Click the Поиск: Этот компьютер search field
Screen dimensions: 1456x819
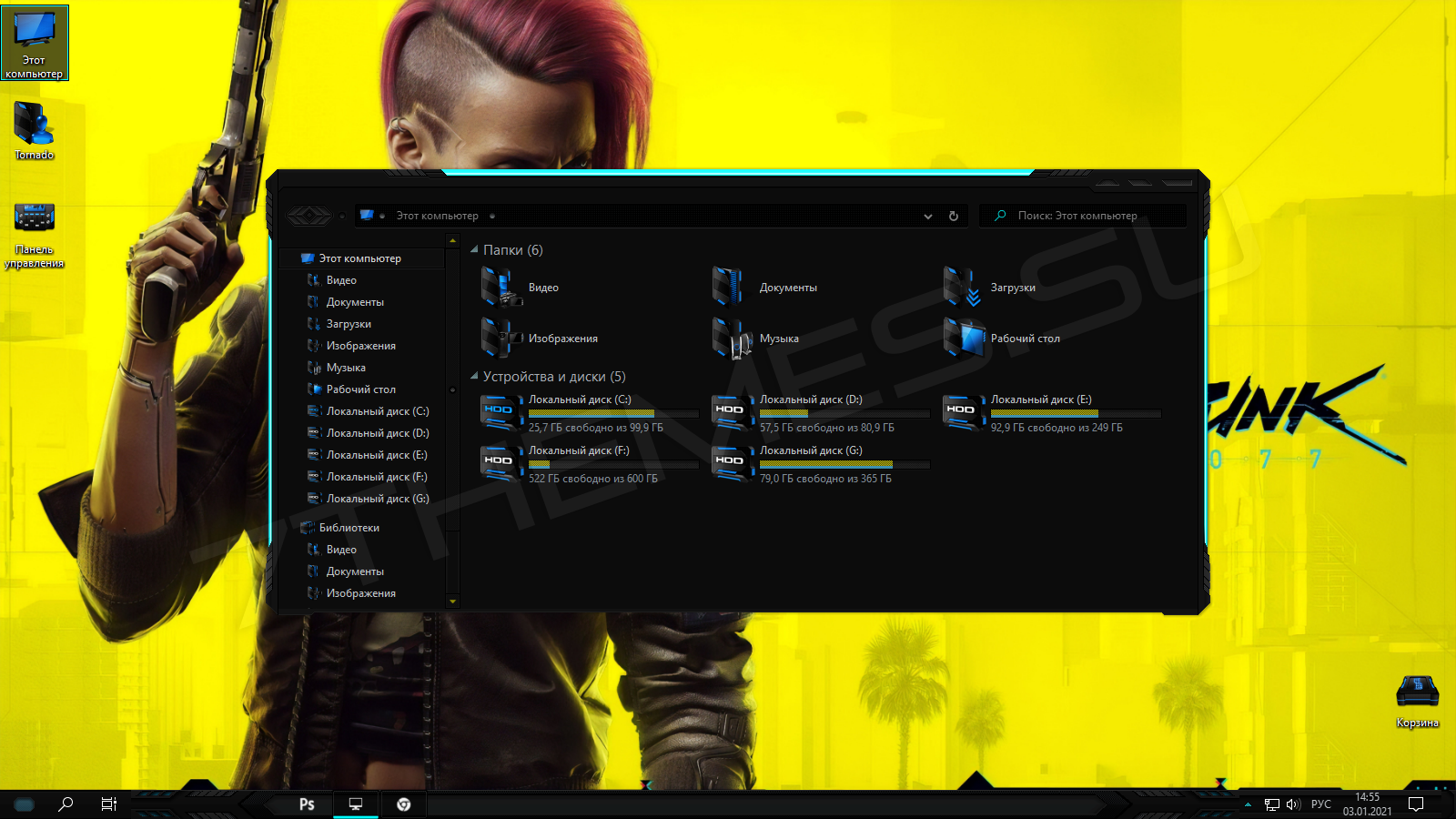(x=1083, y=216)
